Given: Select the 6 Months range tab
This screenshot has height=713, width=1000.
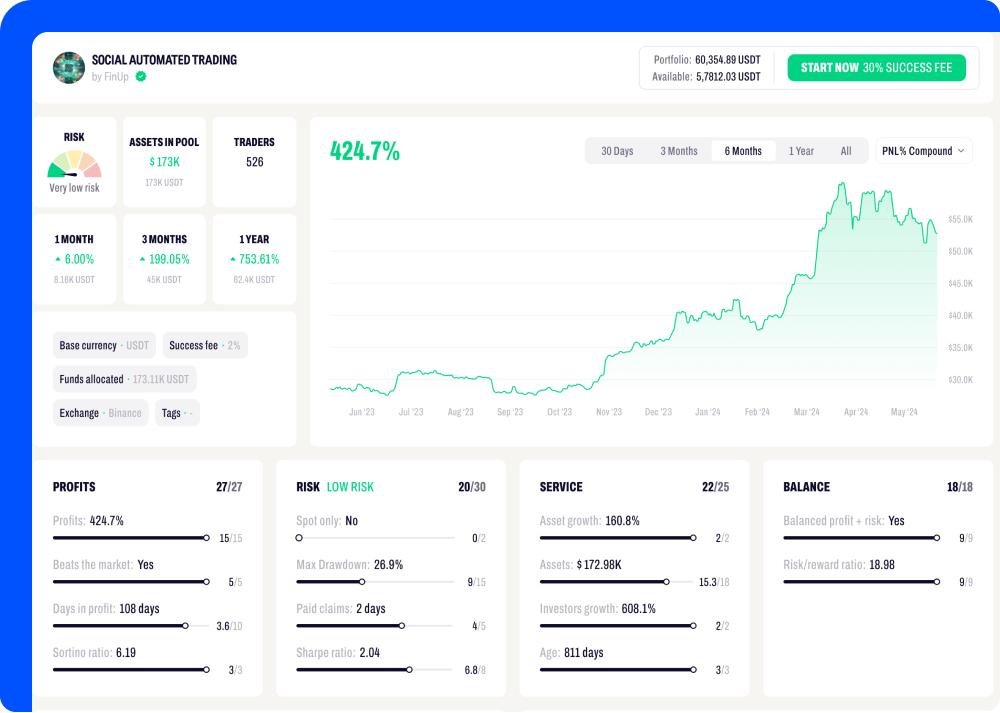Looking at the screenshot, I should pos(743,151).
